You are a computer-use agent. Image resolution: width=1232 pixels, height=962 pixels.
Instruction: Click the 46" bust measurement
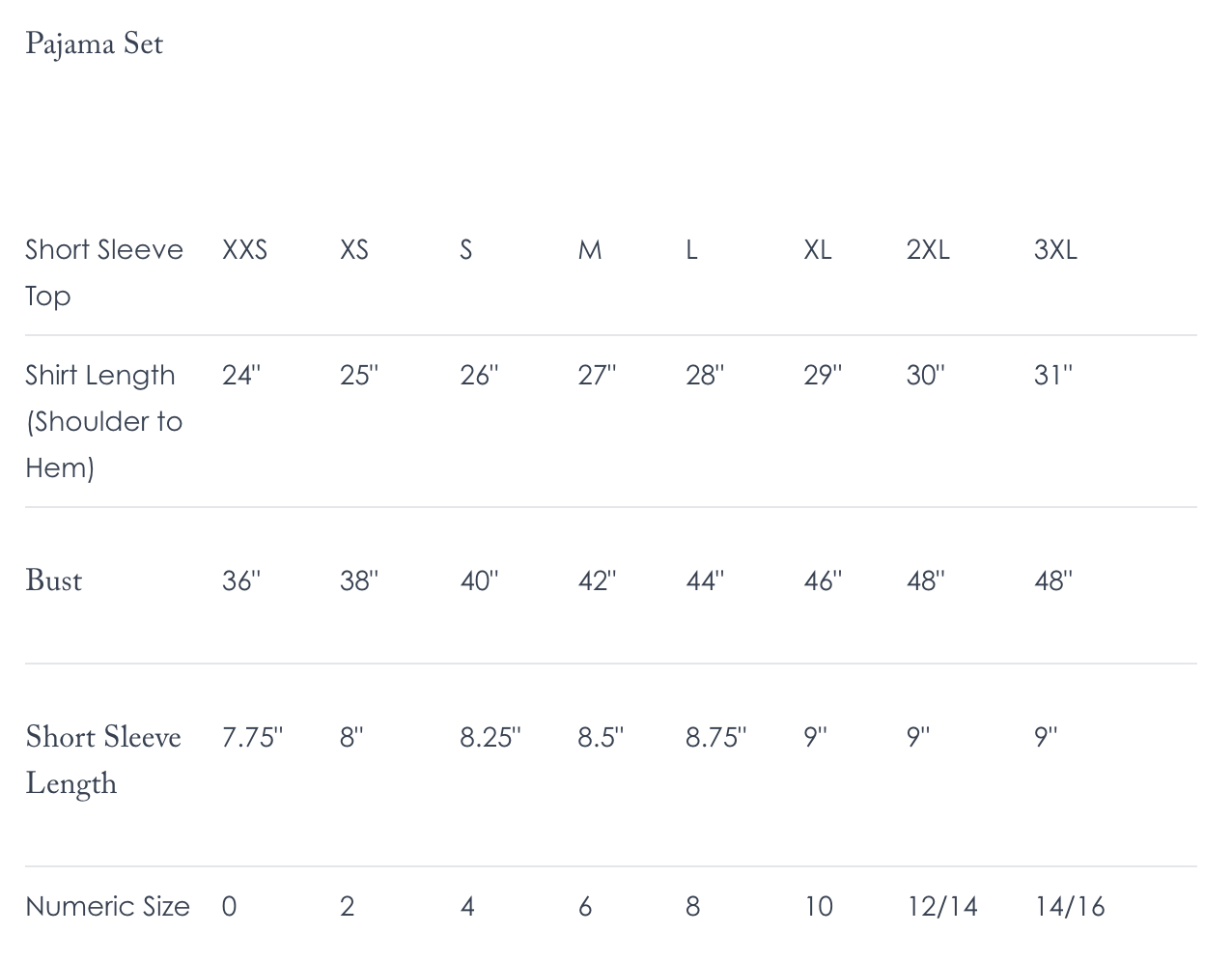823,580
